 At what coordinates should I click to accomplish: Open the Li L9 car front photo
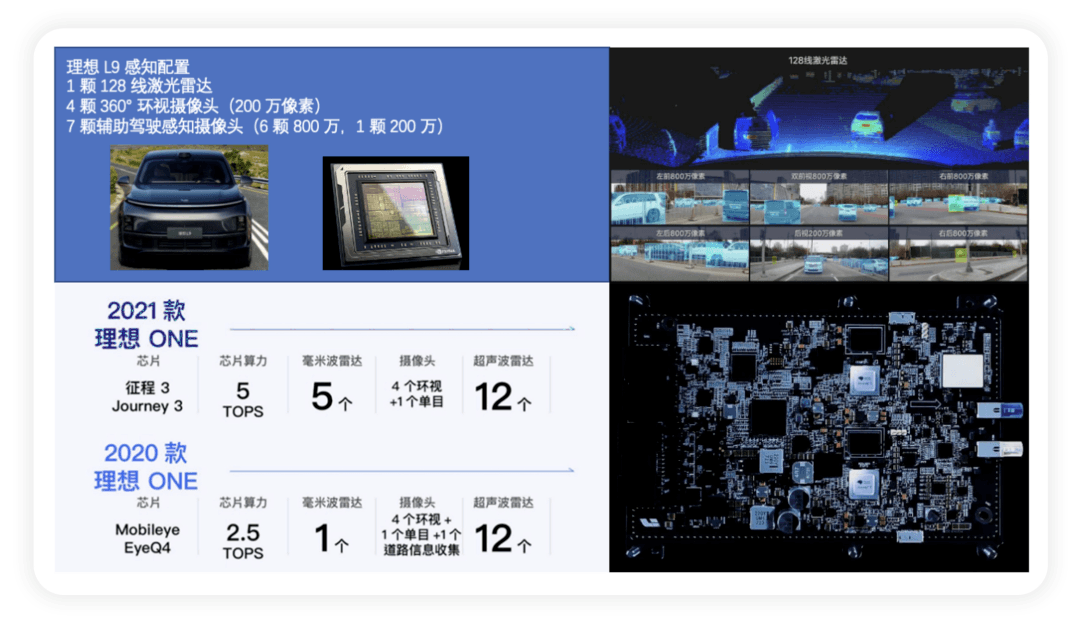tap(189, 207)
